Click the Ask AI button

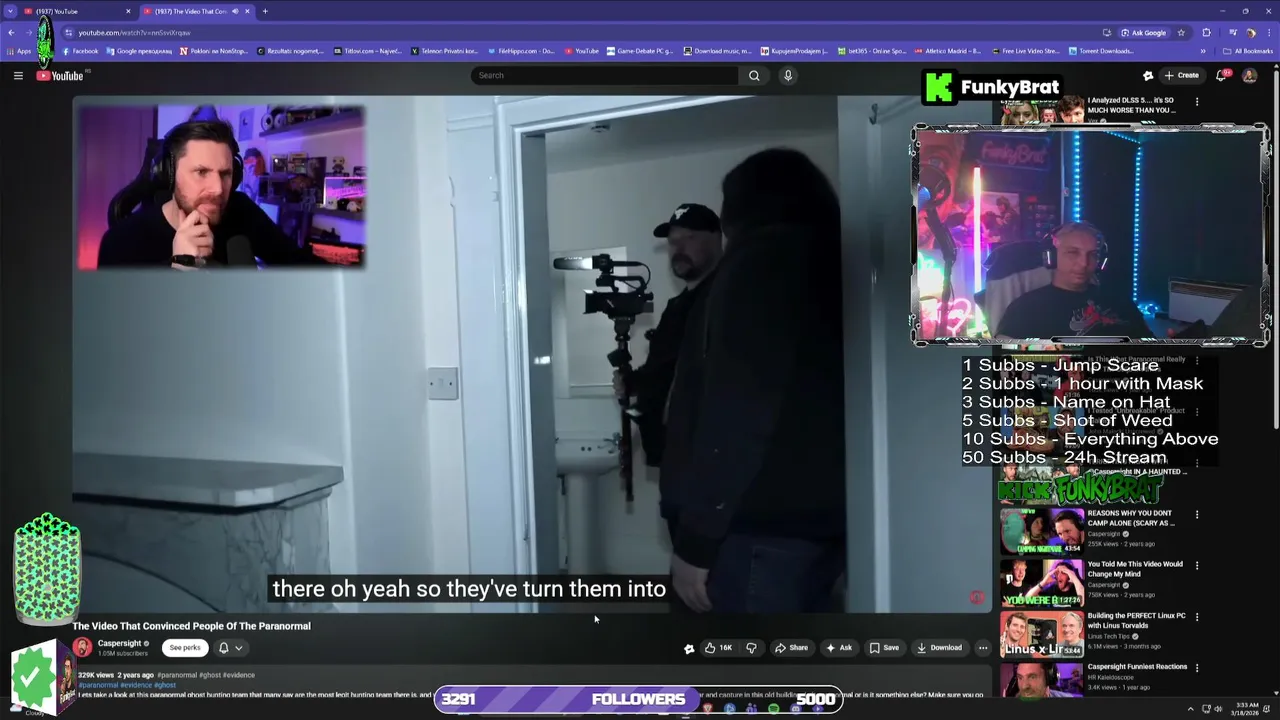click(x=838, y=648)
